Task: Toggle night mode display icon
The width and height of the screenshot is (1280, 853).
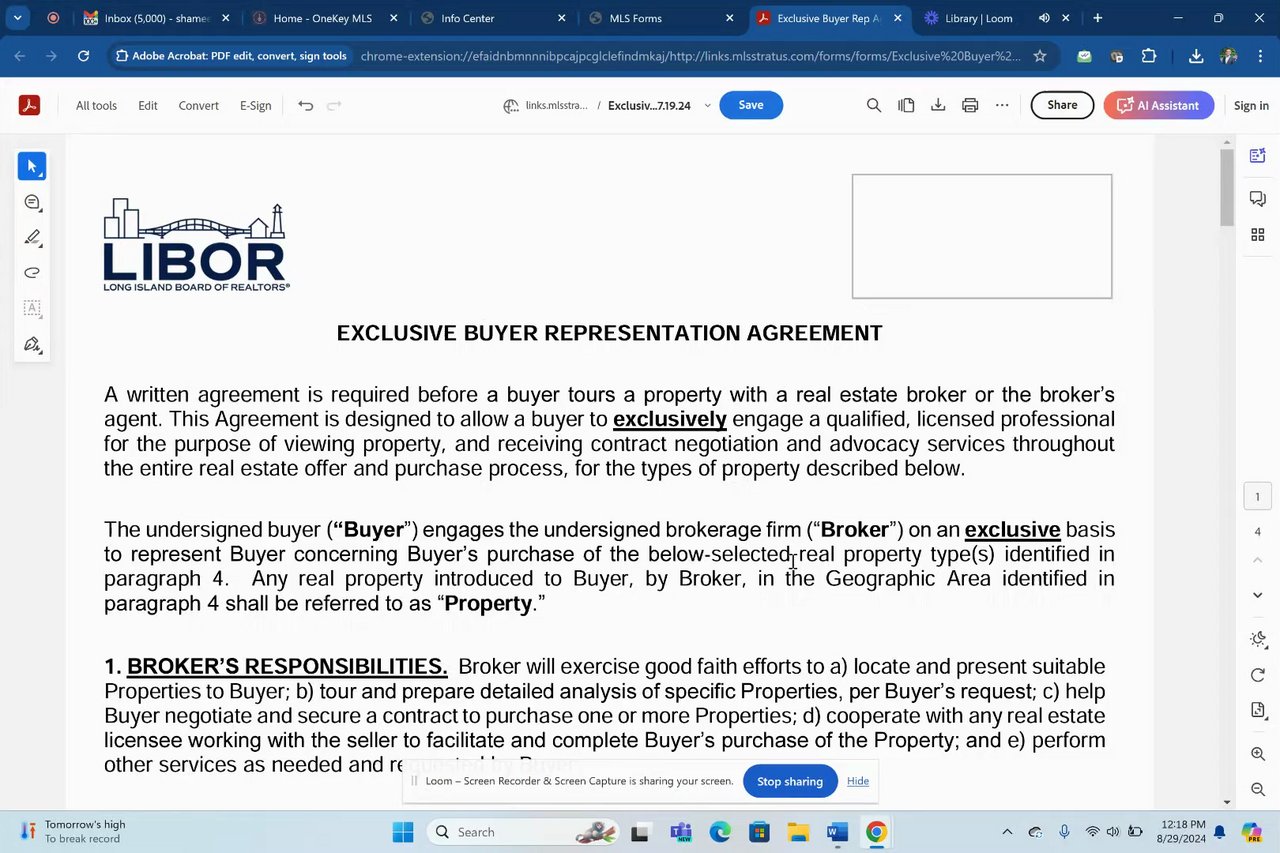Action: click(x=1258, y=639)
